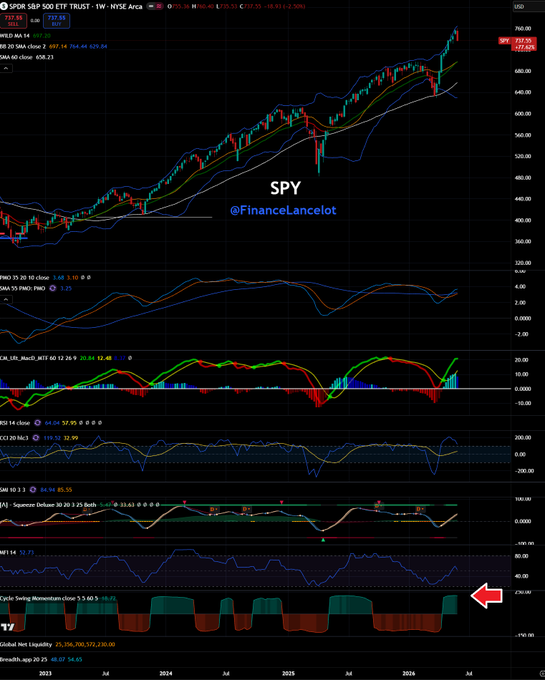Viewport: 545px width, 680px height.
Task: Click the purple icon beside CCI 20 hlc3
Action: pyautogui.click(x=36, y=438)
